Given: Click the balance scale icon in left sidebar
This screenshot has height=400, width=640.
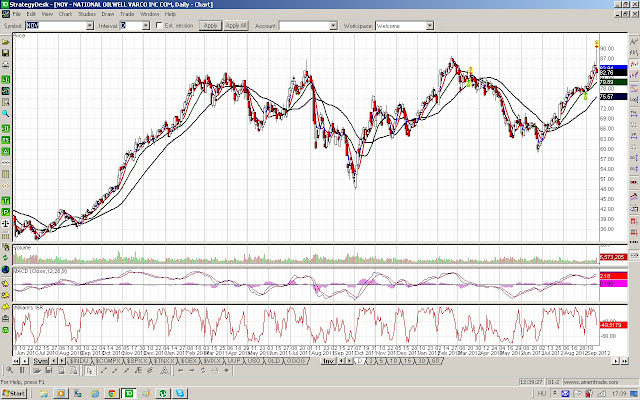Looking at the screenshot, I should tap(6, 223).
